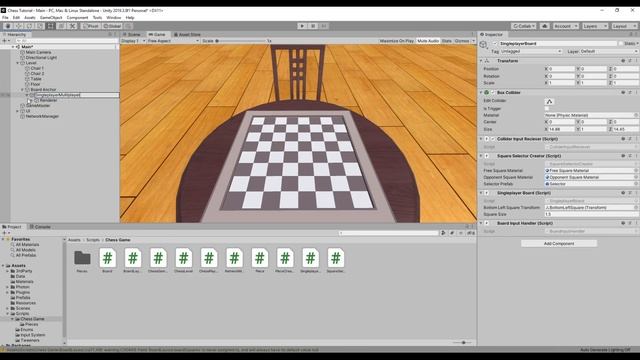
Task: Open the Pieces folder thumbnail
Action: coord(82,260)
